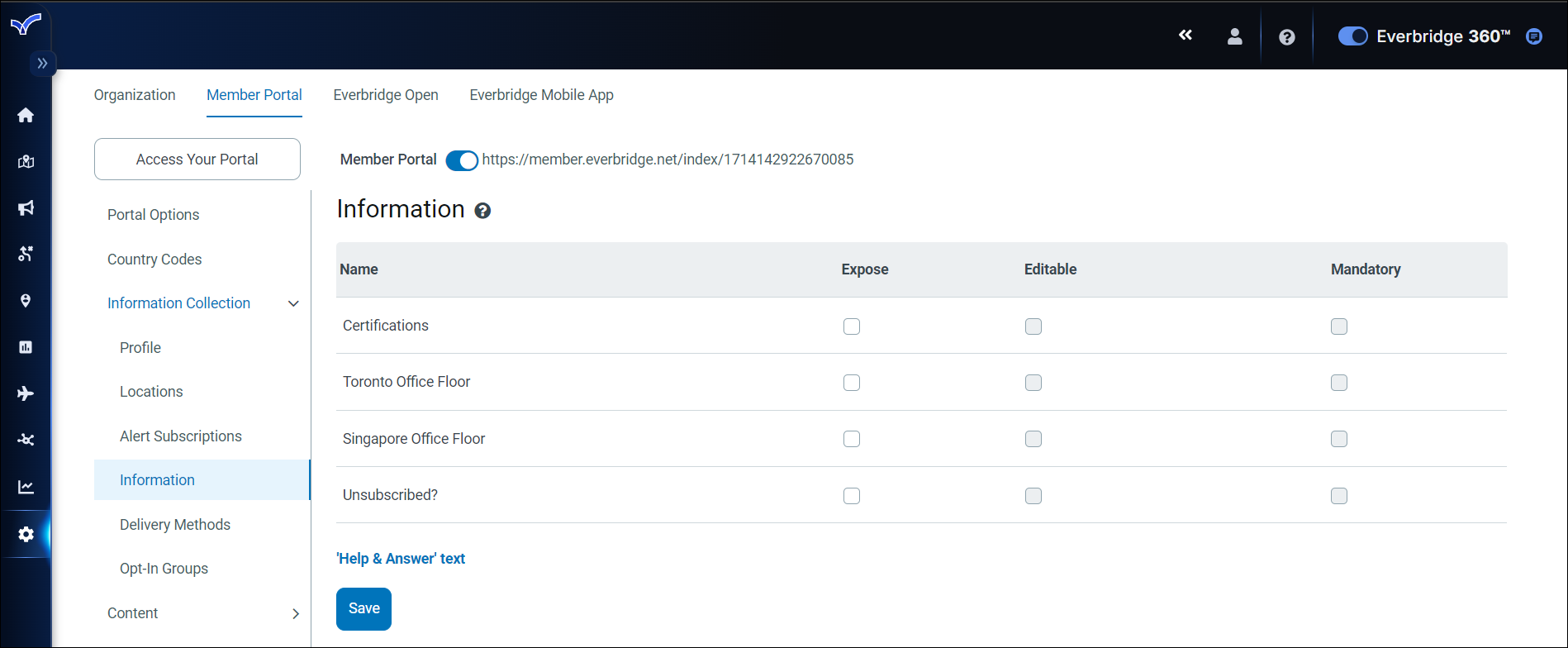
Task: Click the member.everbridge.net portal URL
Action: tap(668, 160)
